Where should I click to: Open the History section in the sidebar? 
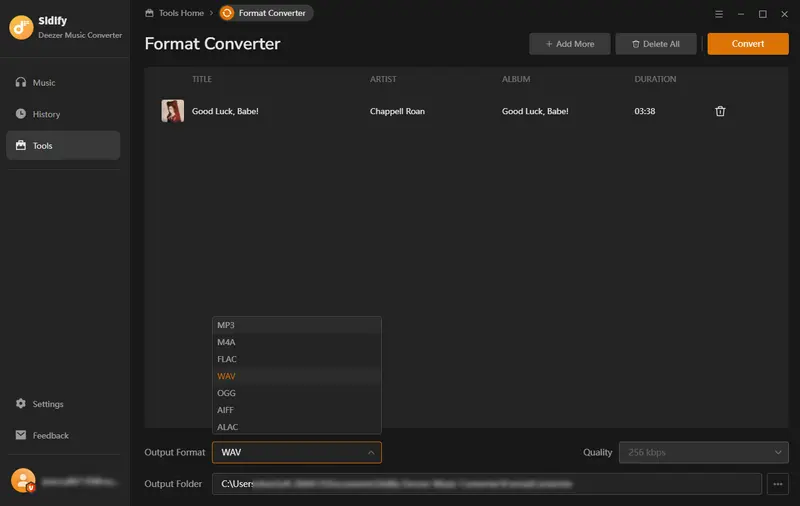[63, 114]
